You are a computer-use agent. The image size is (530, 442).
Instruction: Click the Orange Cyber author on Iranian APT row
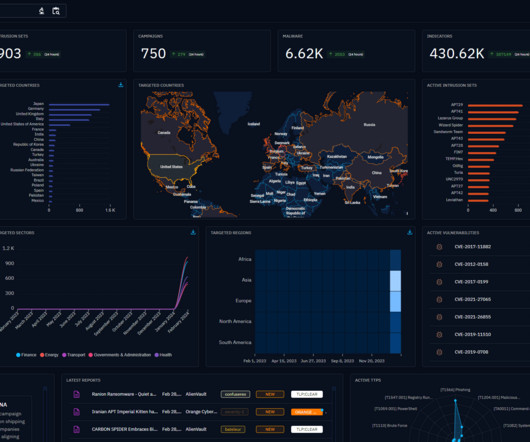201,412
